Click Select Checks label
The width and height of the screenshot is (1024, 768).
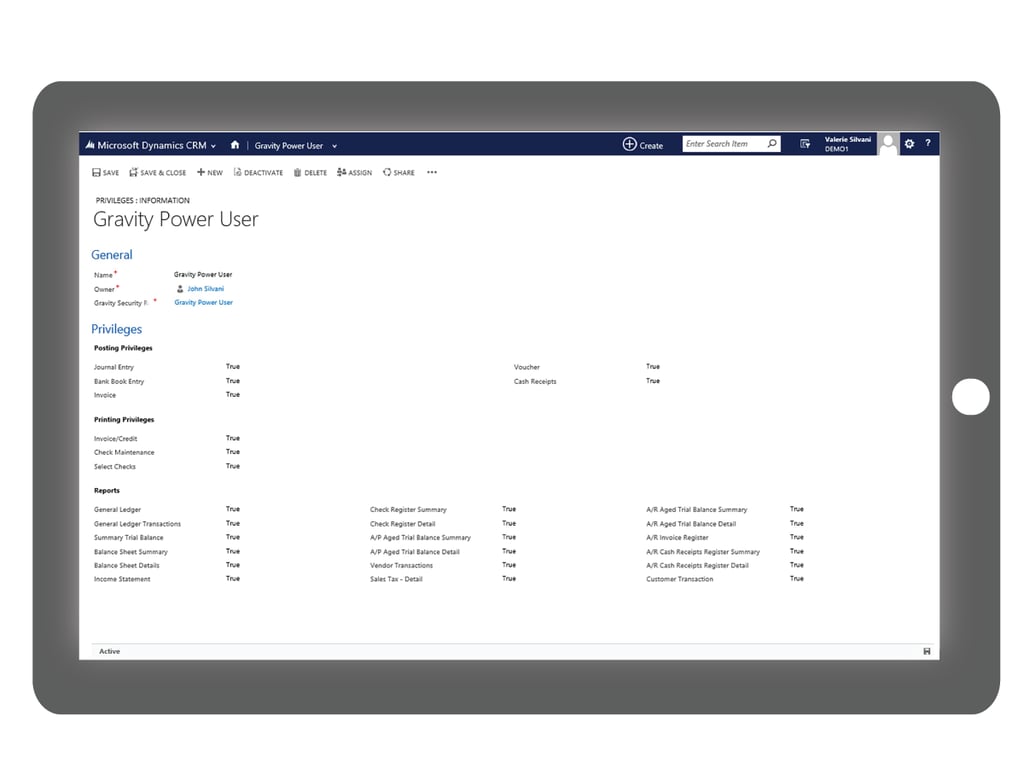[115, 467]
